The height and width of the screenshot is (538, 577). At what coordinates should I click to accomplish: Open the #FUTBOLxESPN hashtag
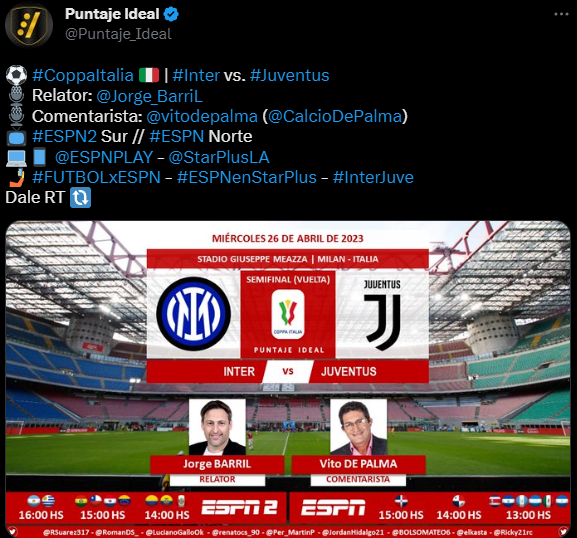pyautogui.click(x=96, y=177)
